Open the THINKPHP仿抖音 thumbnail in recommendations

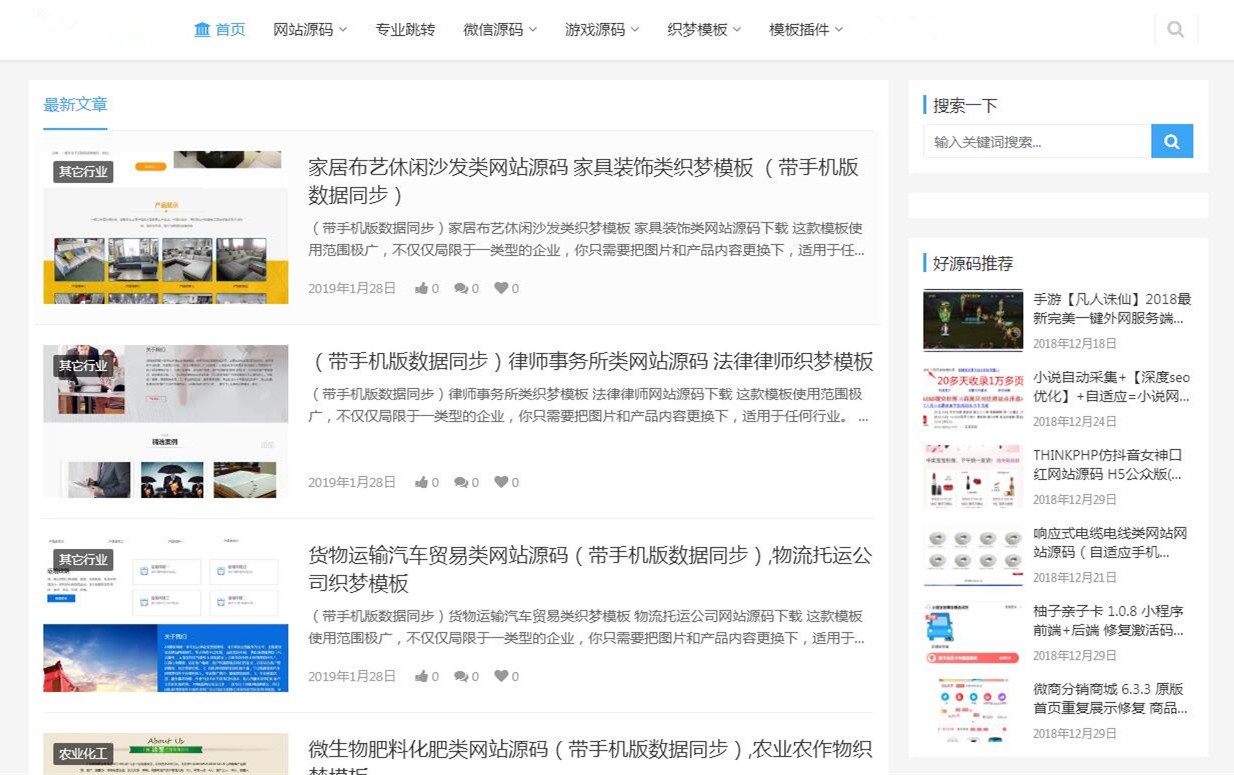973,477
